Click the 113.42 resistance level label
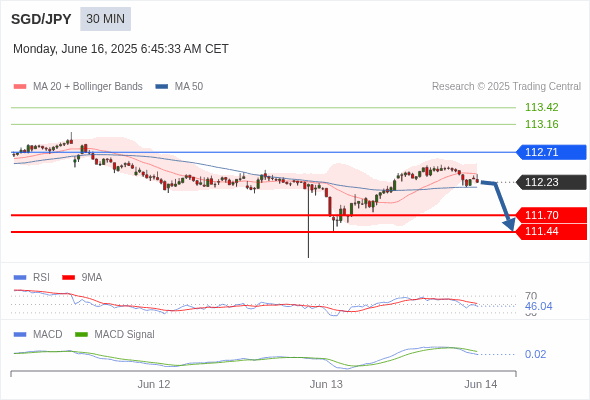The height and width of the screenshot is (400, 590). coord(541,107)
